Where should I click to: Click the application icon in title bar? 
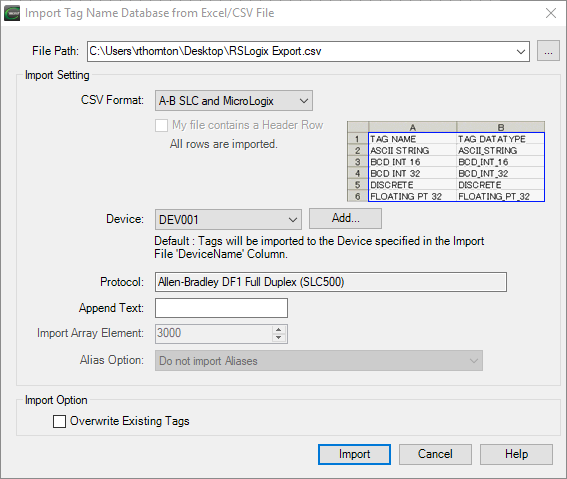pyautogui.click(x=12, y=13)
